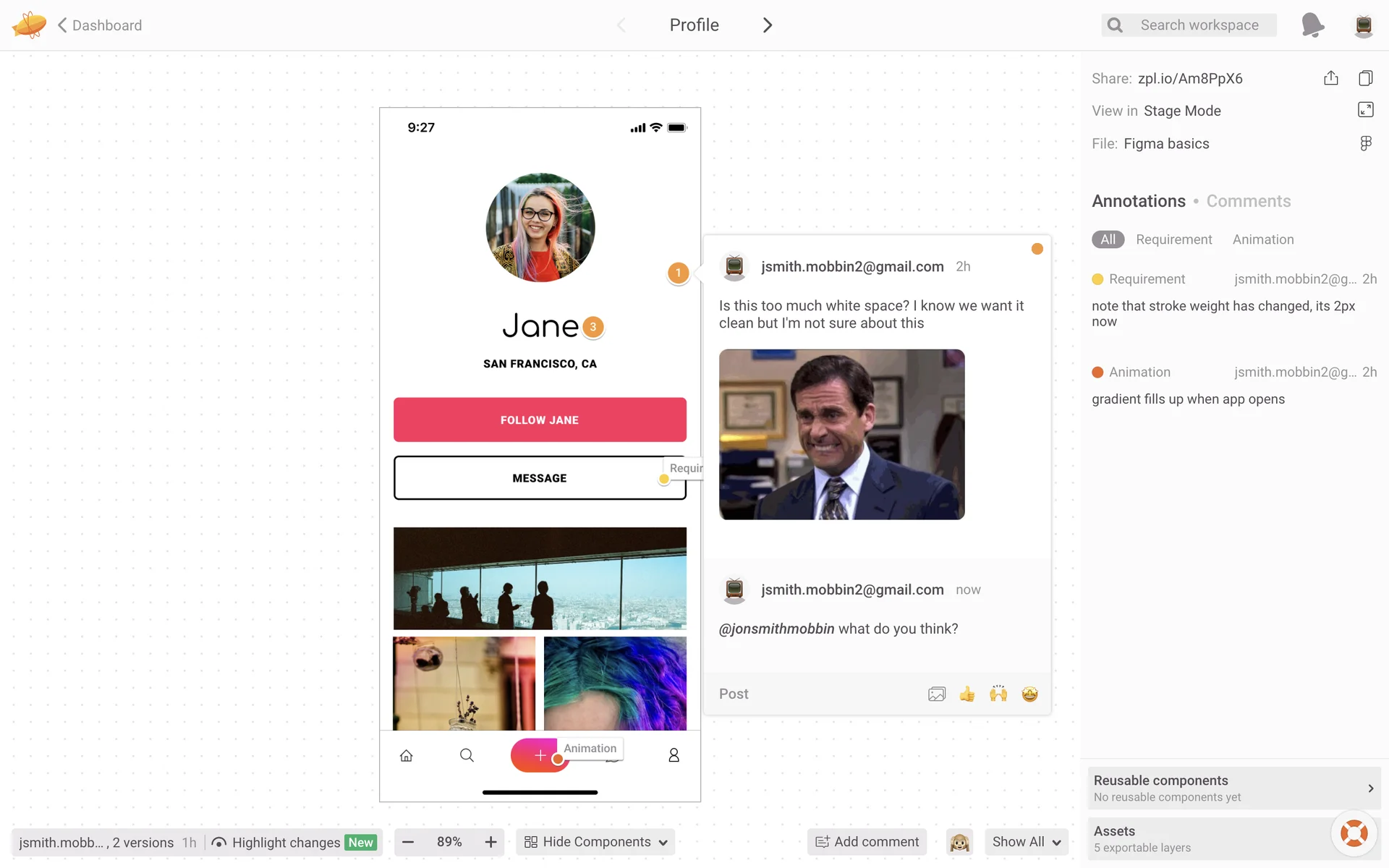
Task: Filter annotations by Animation
Action: 1262,239
